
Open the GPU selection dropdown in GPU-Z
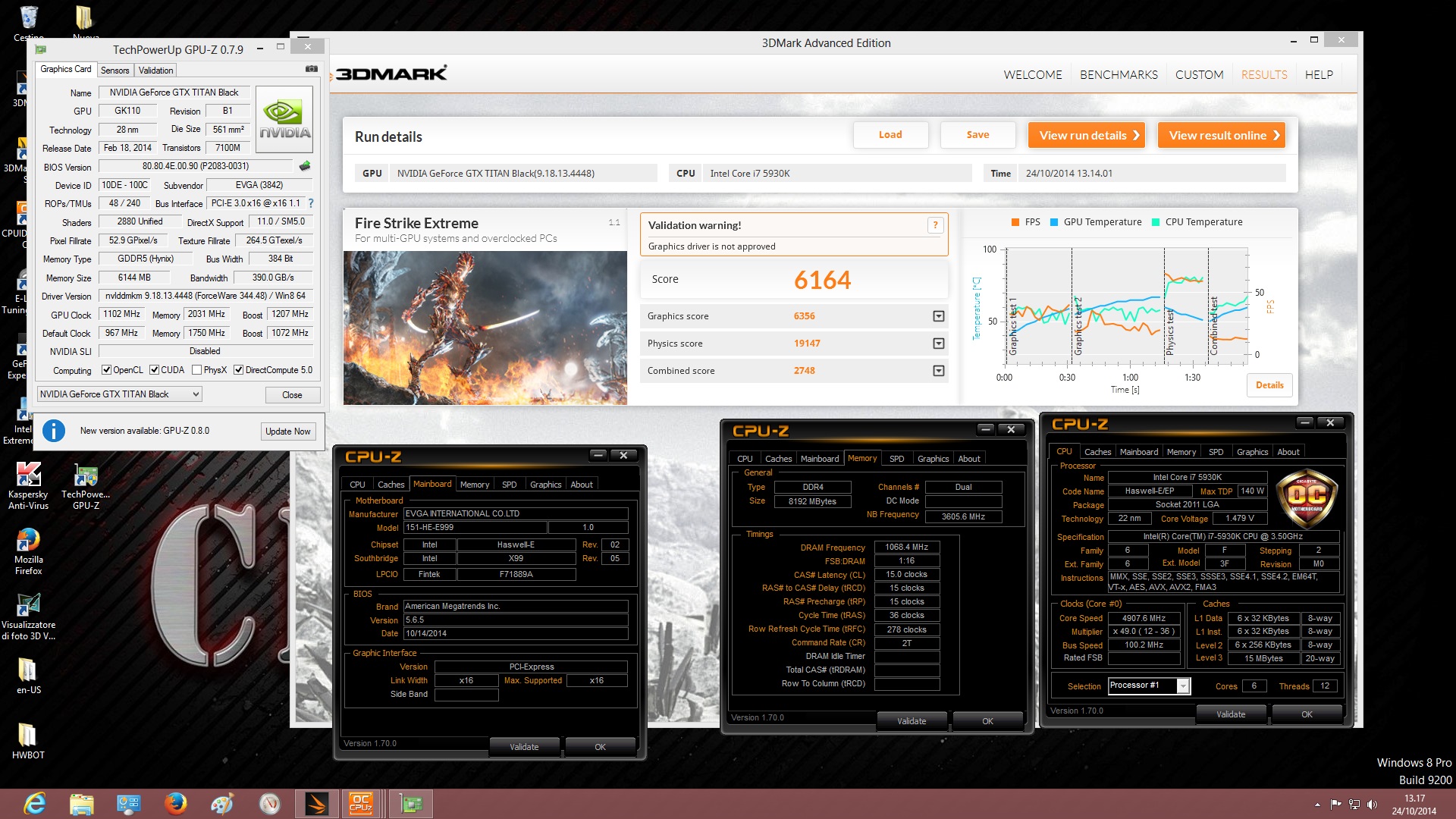point(119,394)
